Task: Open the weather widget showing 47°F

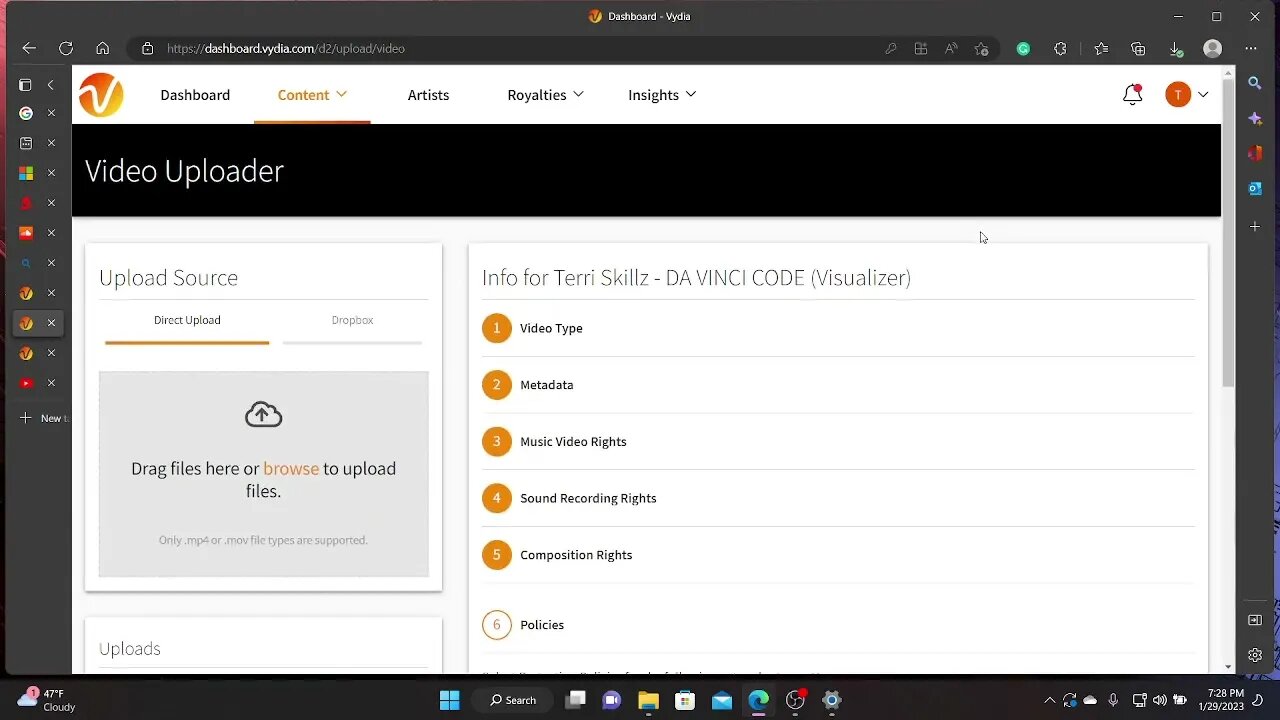Action: [x=47, y=700]
